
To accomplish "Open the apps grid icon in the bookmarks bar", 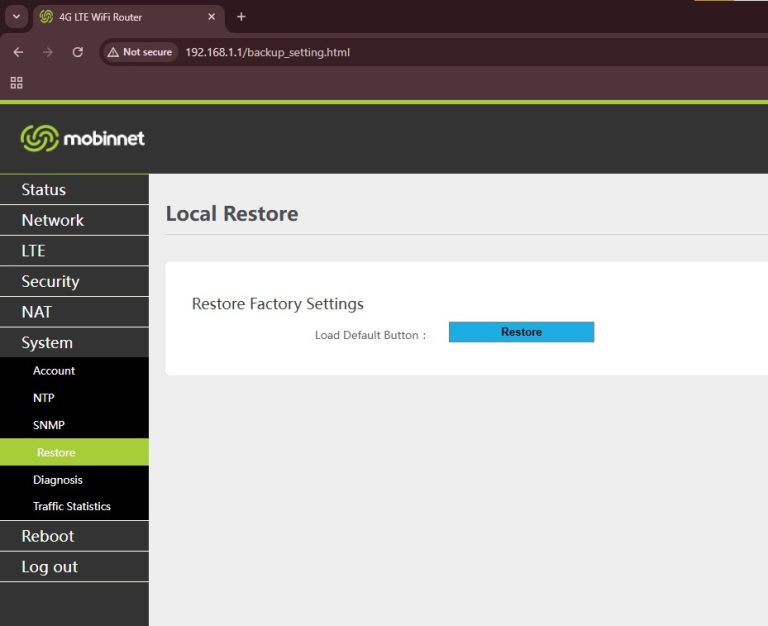I will point(16,83).
